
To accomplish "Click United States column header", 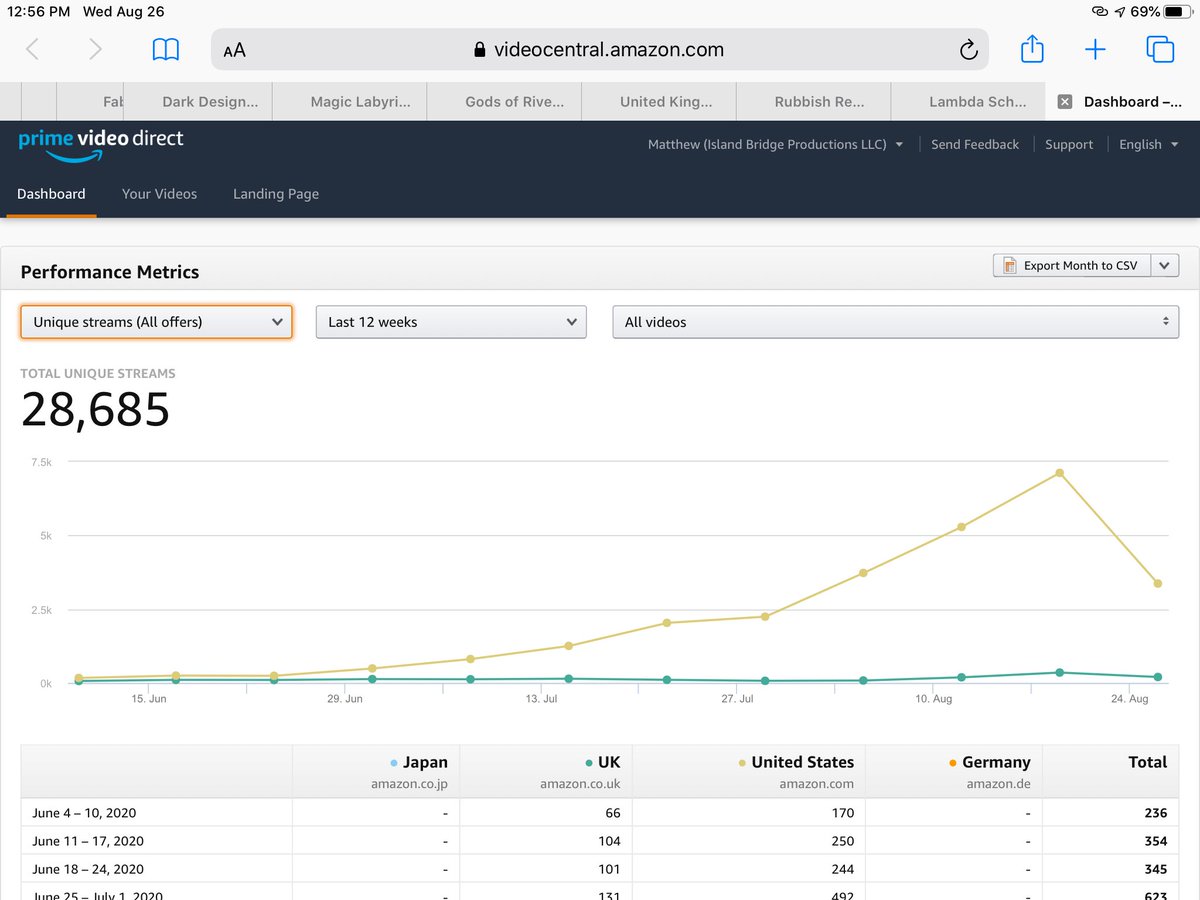I will click(x=749, y=771).
